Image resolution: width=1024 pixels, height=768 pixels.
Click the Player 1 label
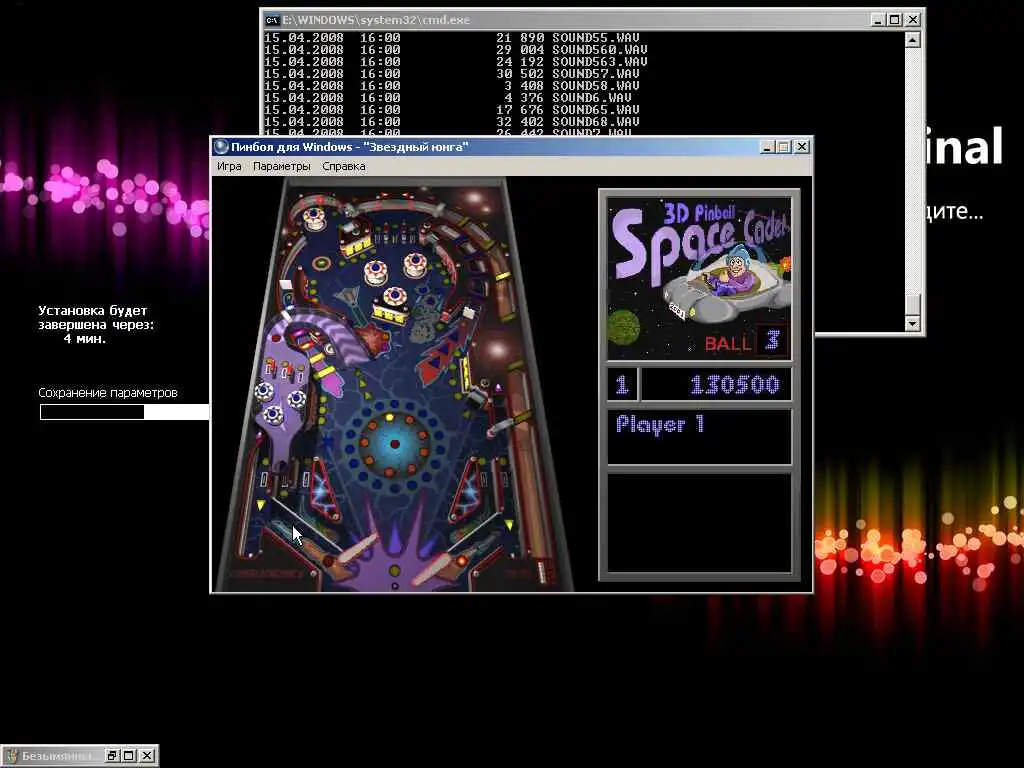pos(660,424)
